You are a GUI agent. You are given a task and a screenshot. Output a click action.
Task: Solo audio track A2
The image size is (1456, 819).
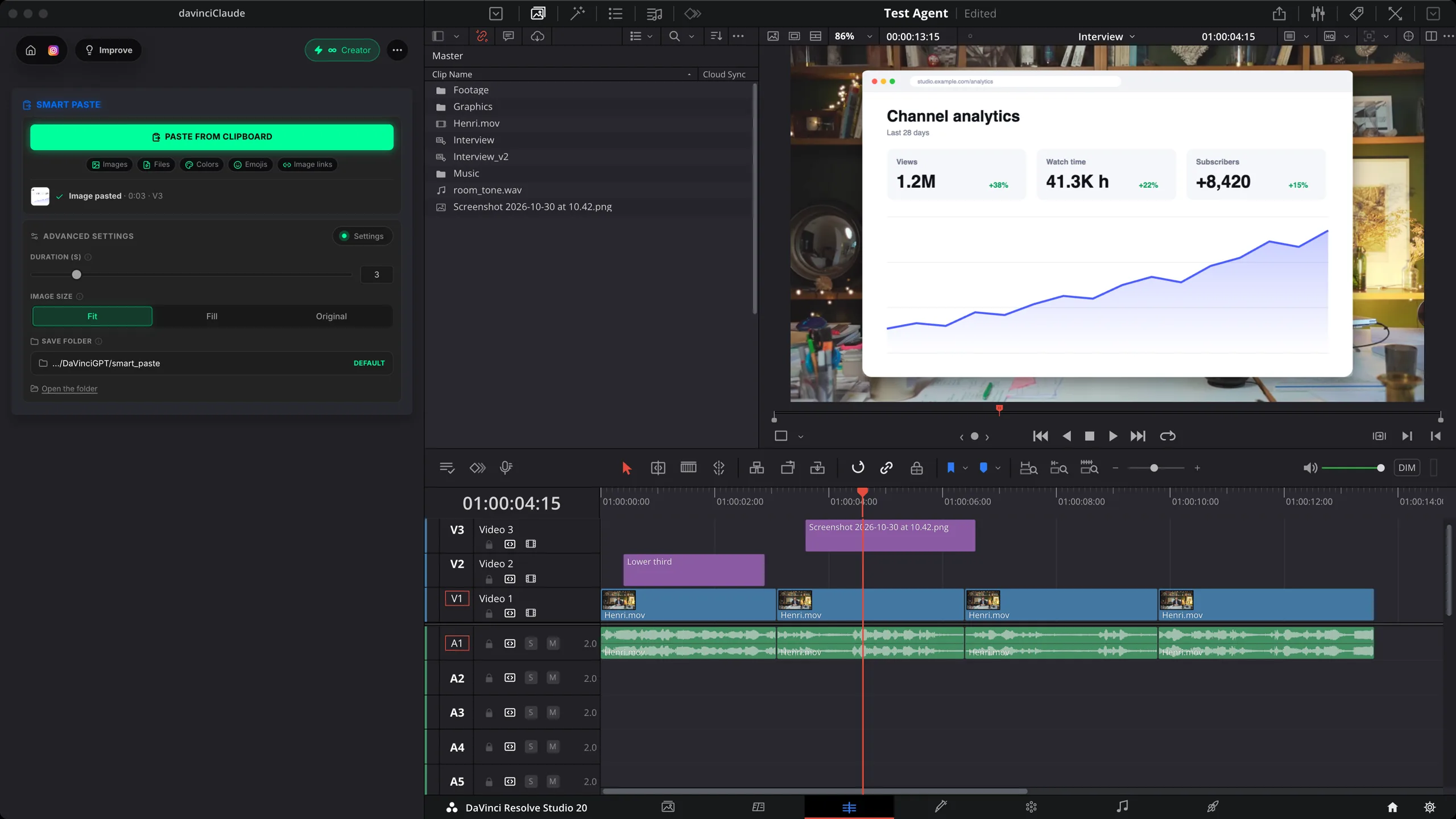point(531,678)
